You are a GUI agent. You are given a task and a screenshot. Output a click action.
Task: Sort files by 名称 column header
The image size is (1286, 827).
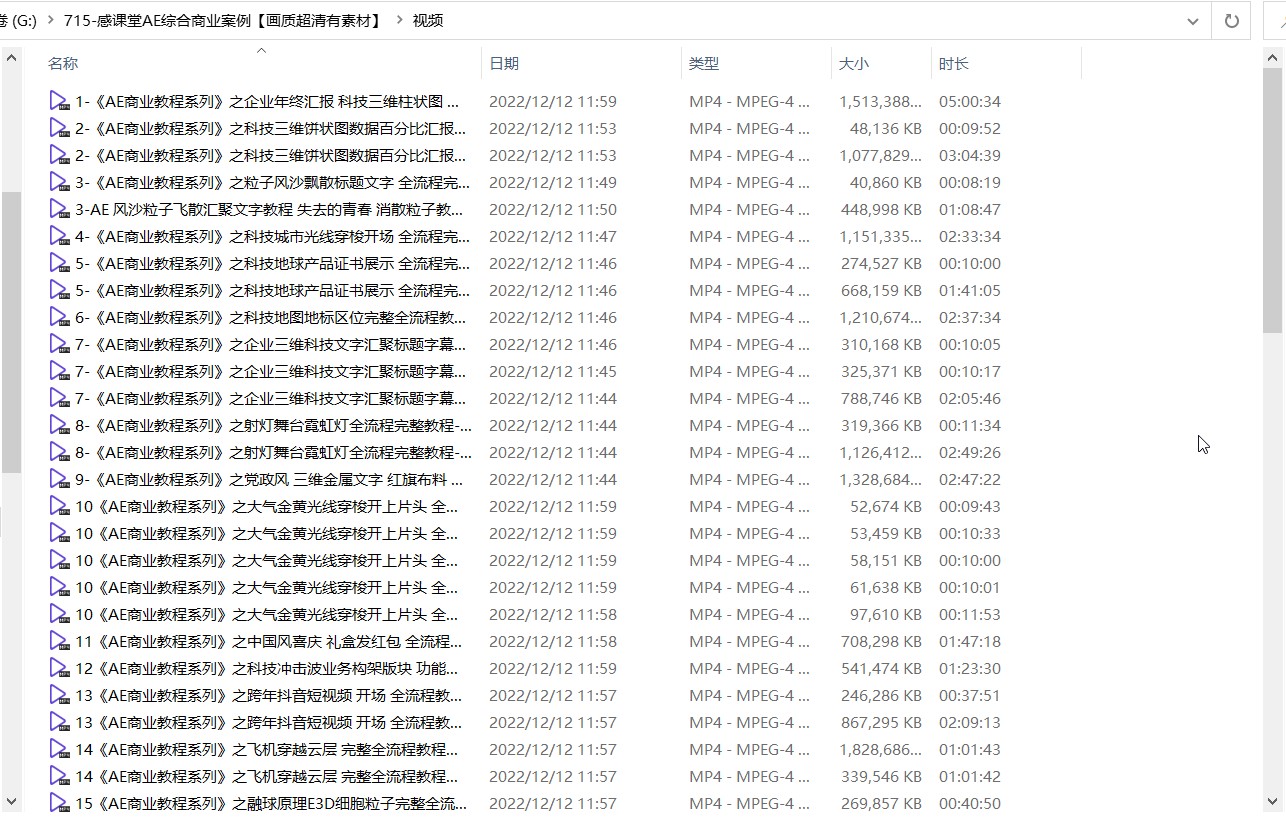point(63,63)
